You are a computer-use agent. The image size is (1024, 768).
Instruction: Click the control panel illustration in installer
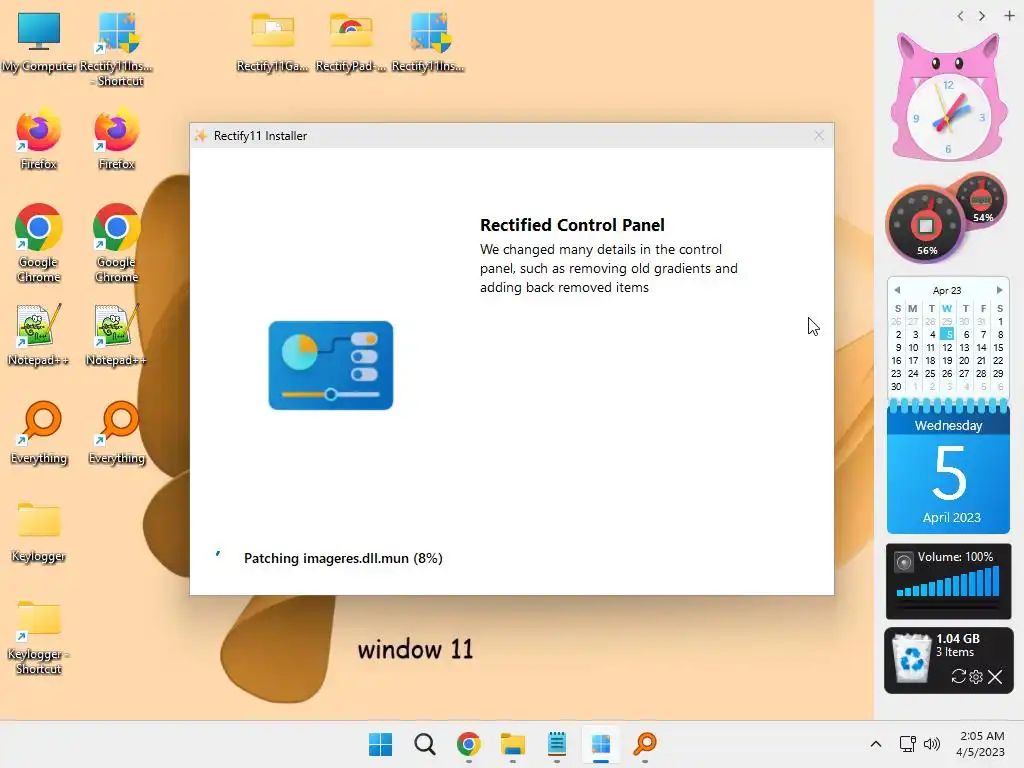pos(330,365)
